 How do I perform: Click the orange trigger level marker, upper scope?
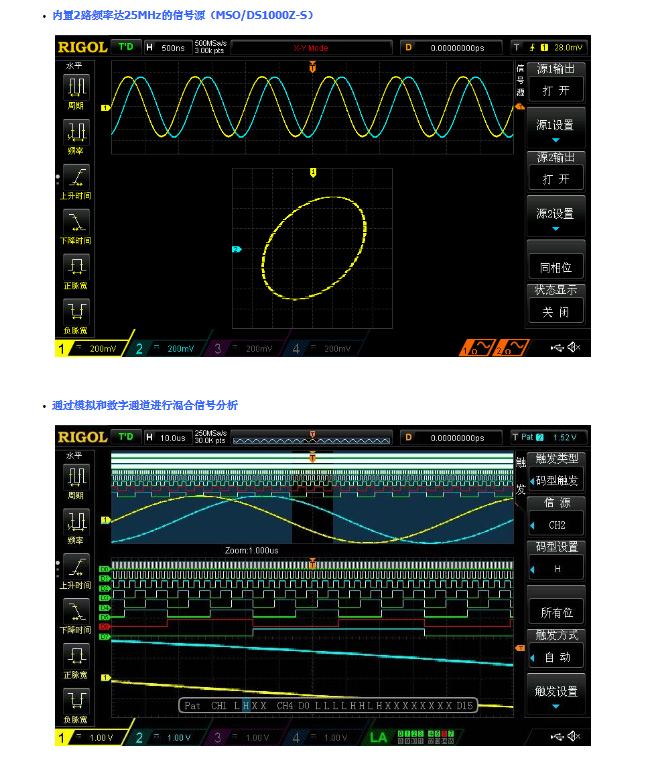tap(519, 107)
